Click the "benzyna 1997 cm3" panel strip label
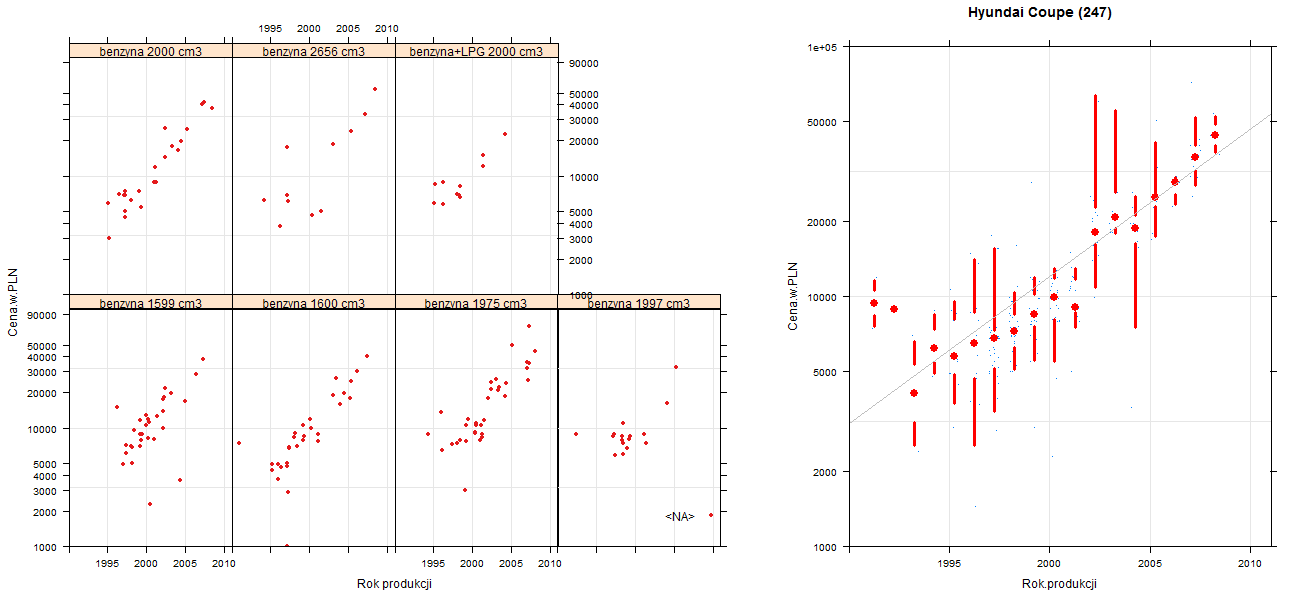The image size is (1300, 600). 639,303
